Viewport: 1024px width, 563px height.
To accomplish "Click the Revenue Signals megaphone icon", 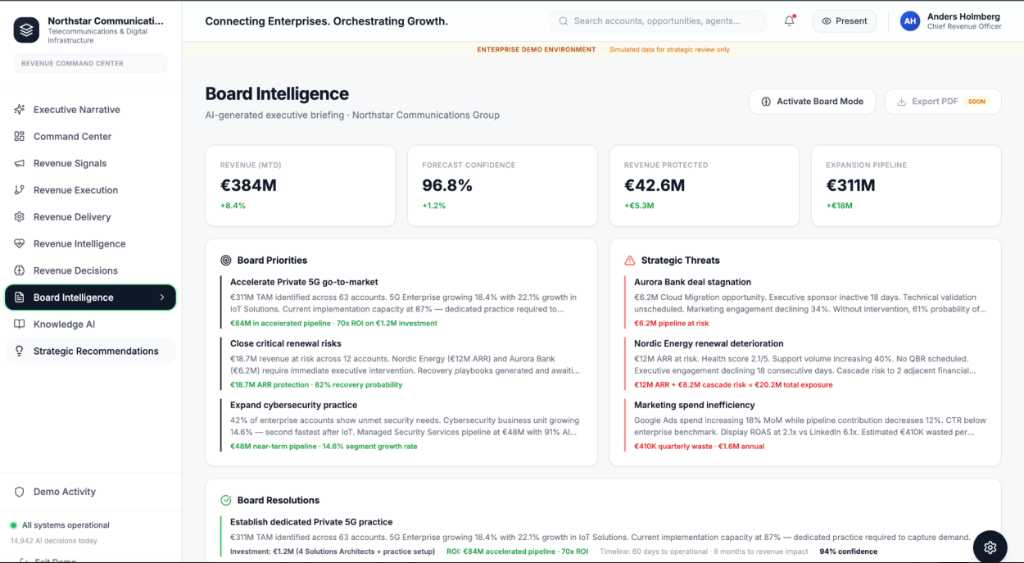I will [20, 163].
